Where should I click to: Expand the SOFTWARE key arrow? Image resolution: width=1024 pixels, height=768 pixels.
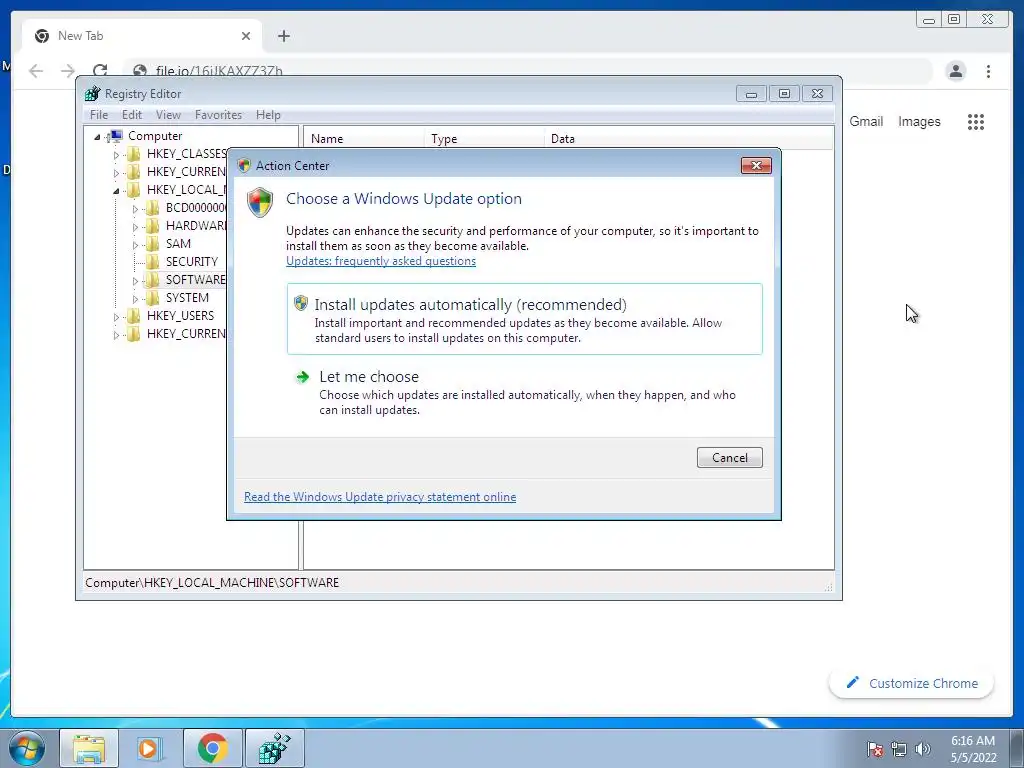[135, 281]
